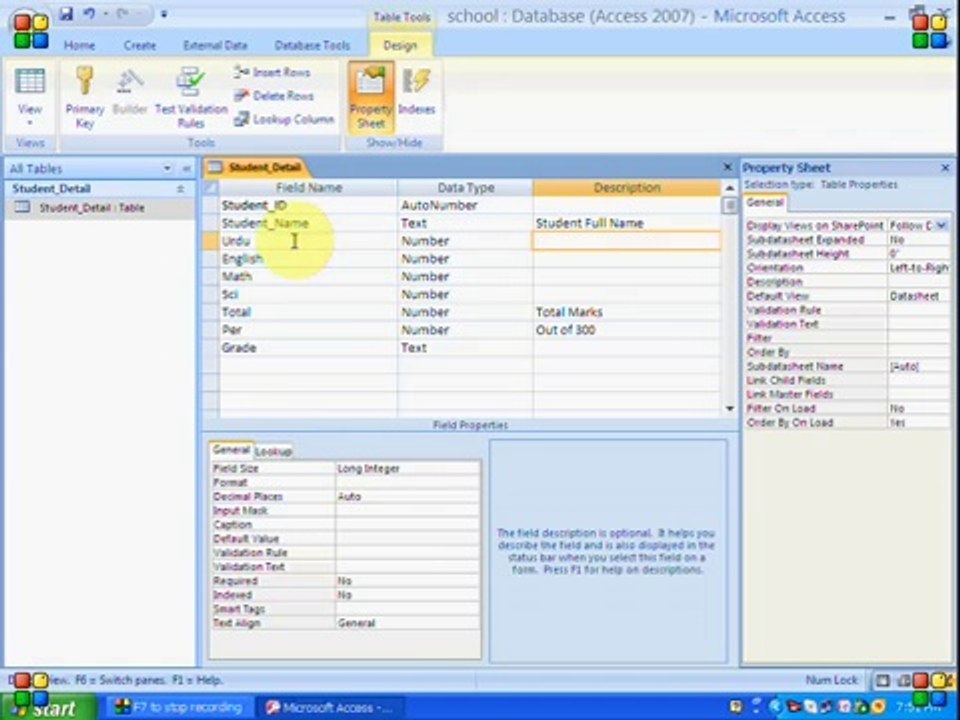
Task: Click the Sci field name
Action: coord(230,294)
